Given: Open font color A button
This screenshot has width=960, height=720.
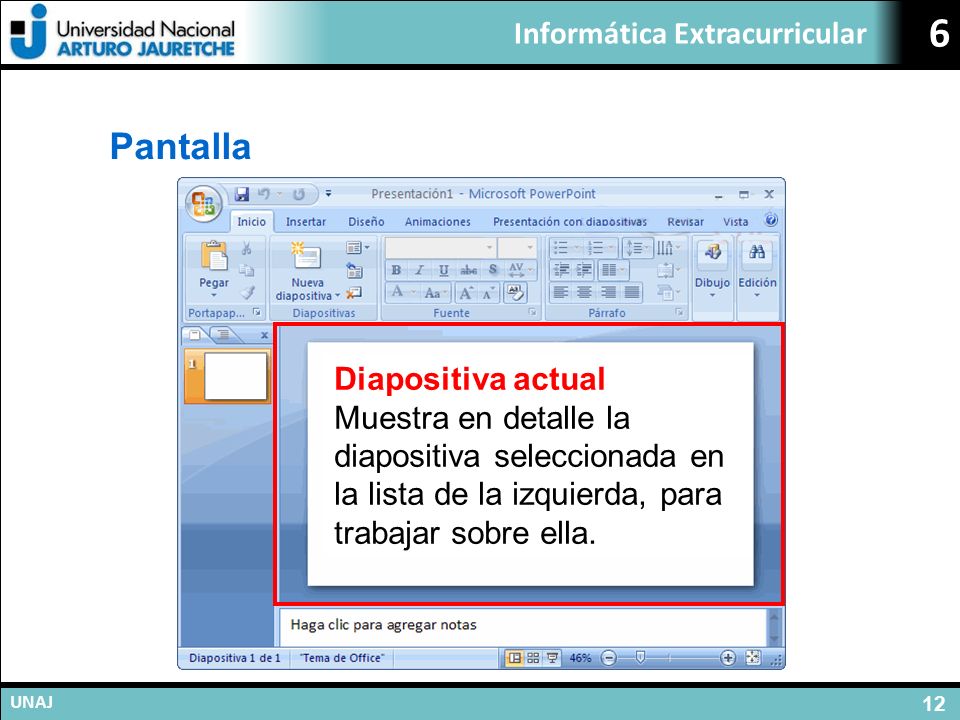Looking at the screenshot, I should pyautogui.click(x=402, y=292).
